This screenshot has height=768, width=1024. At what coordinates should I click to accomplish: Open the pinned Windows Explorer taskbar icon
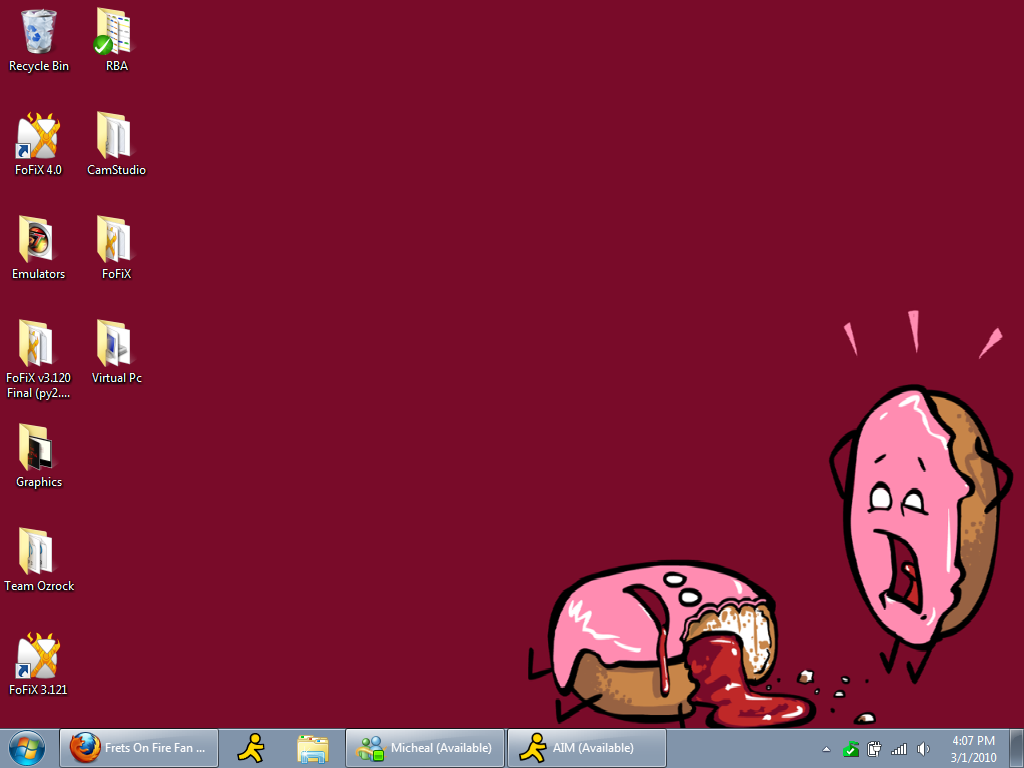point(313,748)
